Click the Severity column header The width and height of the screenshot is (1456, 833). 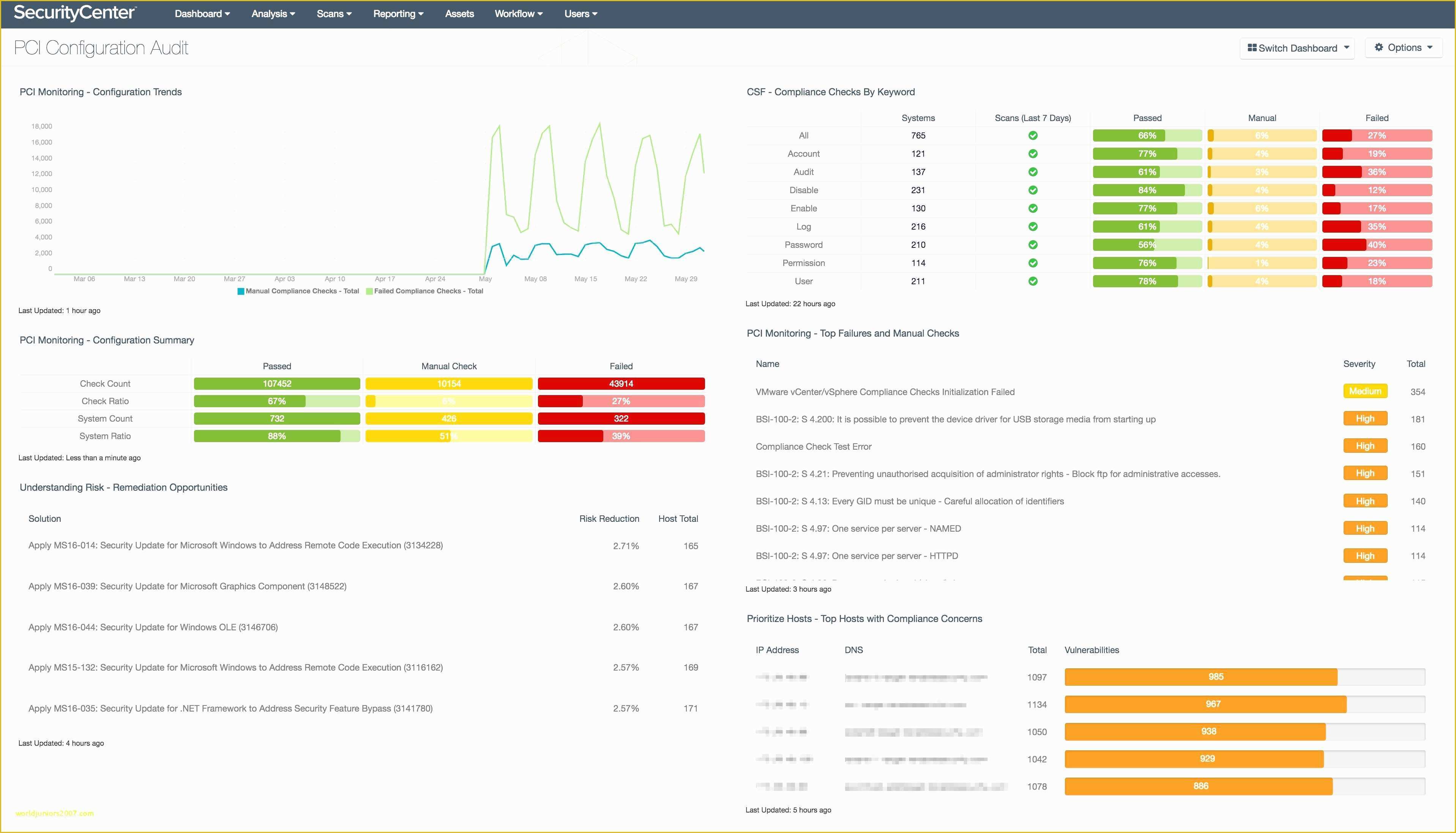(x=1359, y=364)
